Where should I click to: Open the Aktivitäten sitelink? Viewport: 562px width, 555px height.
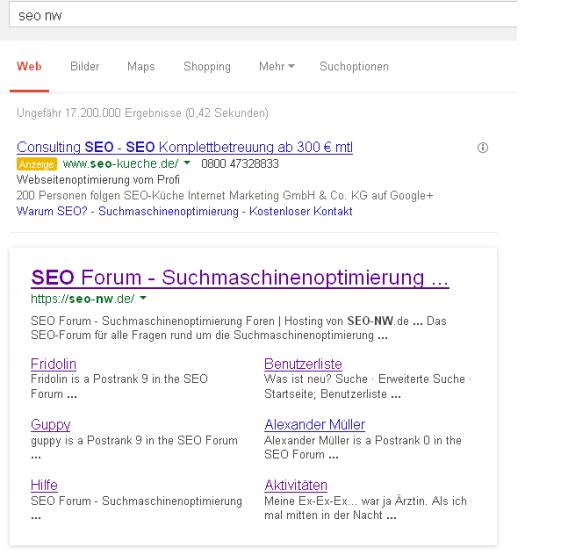[x=296, y=485]
